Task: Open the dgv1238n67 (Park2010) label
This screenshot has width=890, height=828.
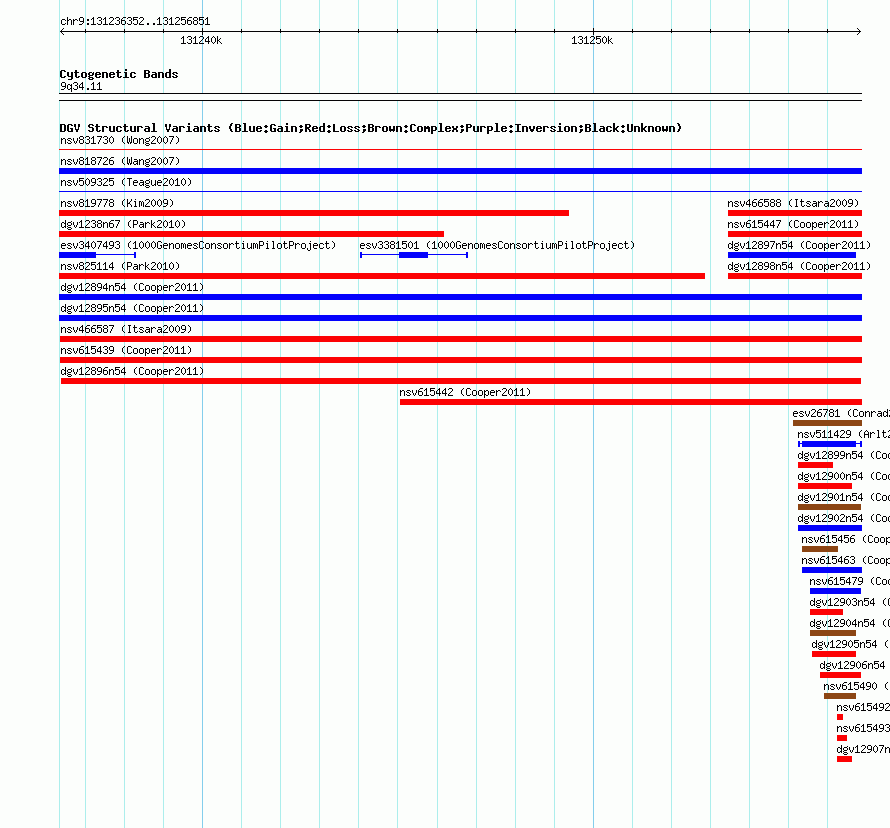Action: pyautogui.click(x=123, y=224)
